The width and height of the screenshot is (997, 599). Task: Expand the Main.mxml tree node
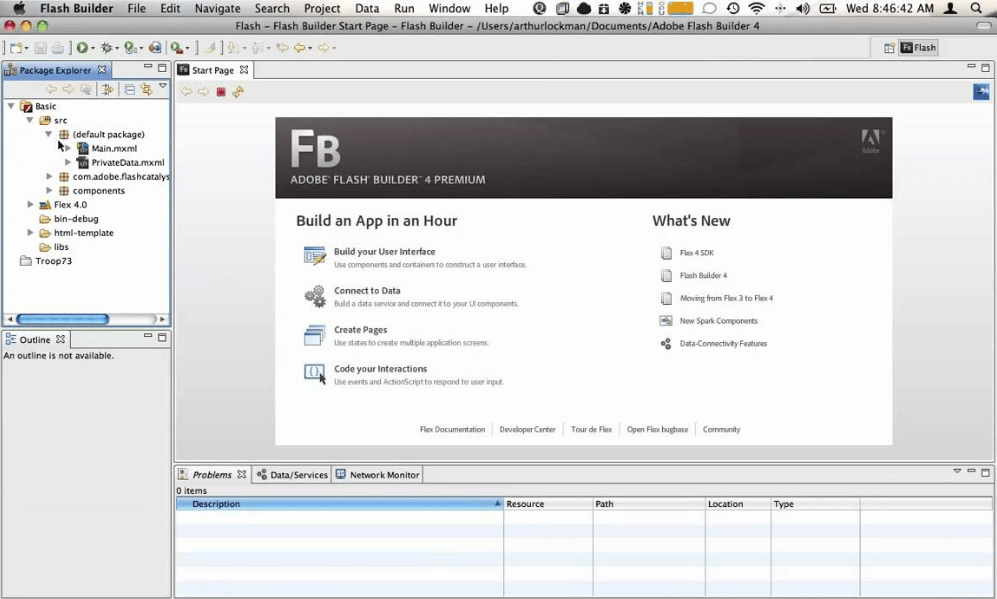(67, 148)
